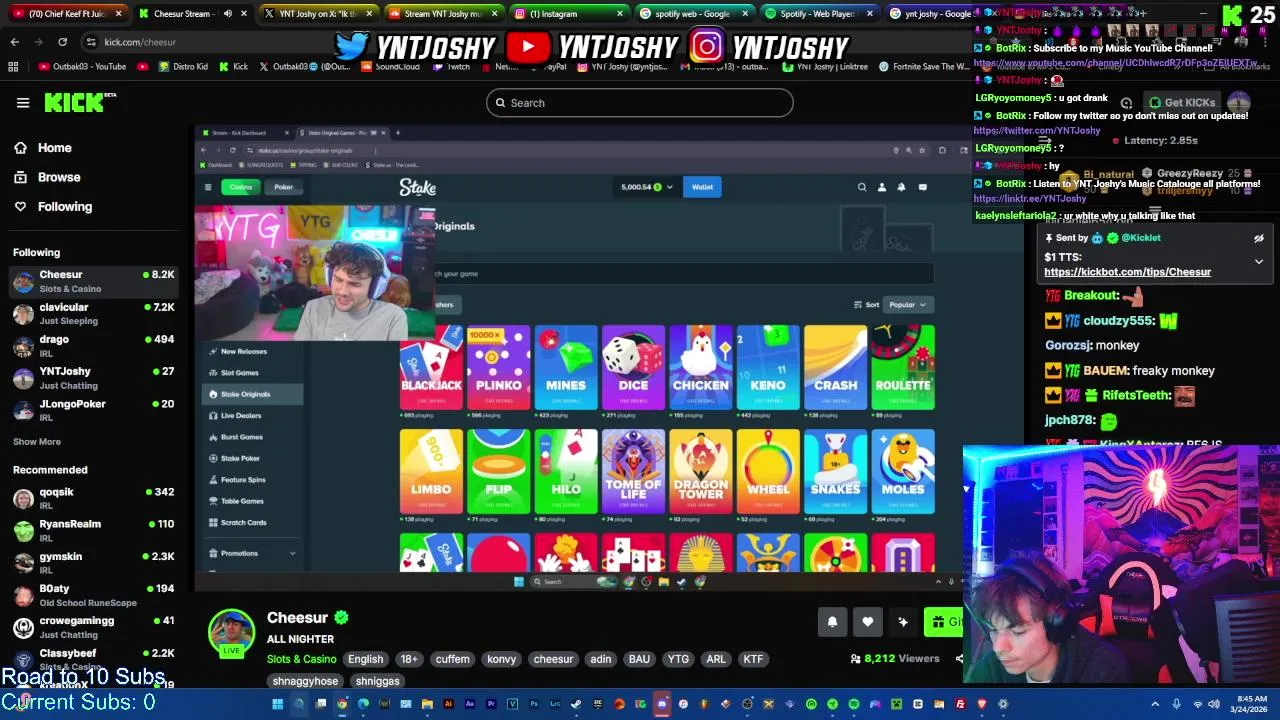Viewport: 1280px width, 720px height.
Task: Click the konvy tag
Action: coord(501,659)
